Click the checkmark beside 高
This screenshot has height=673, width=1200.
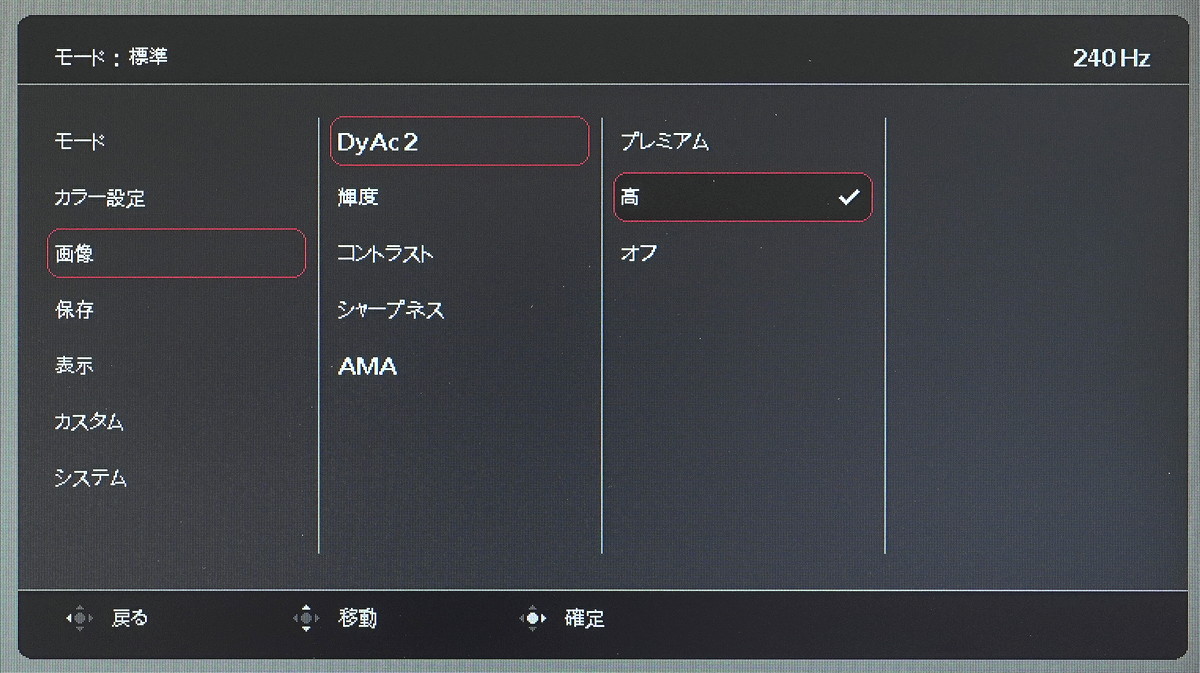click(849, 198)
